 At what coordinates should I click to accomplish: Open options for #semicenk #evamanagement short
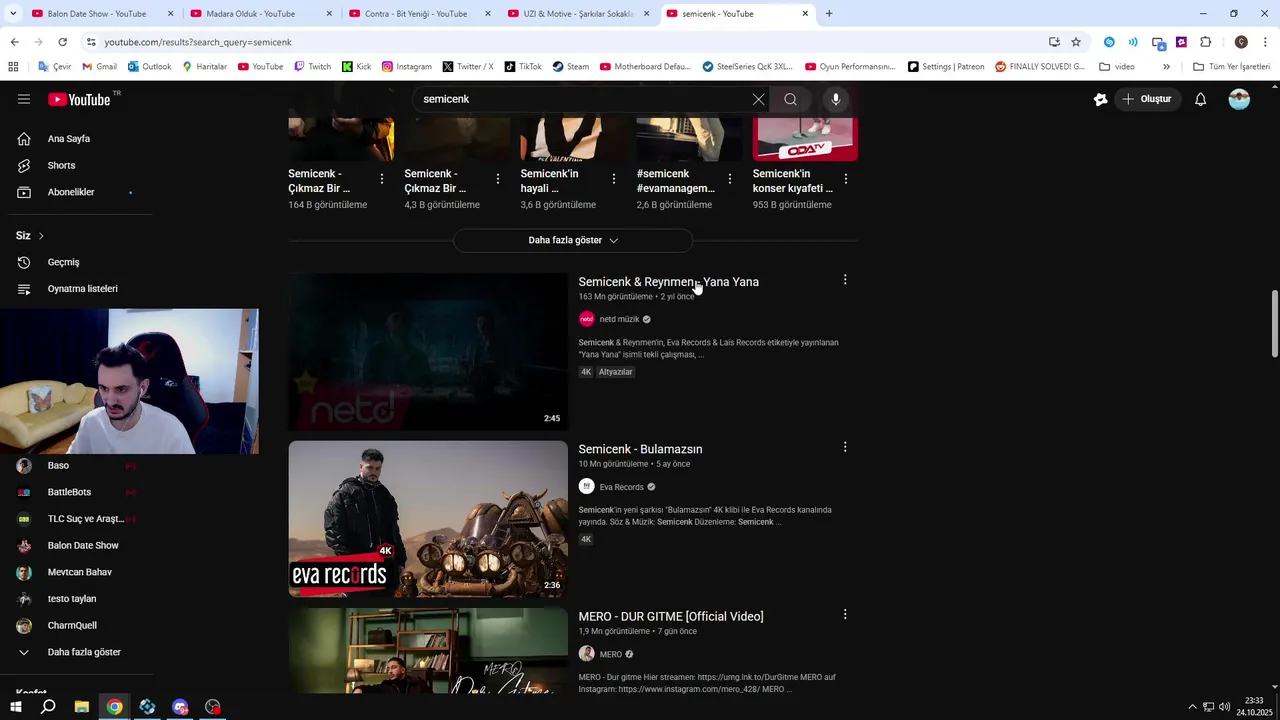tap(730, 179)
